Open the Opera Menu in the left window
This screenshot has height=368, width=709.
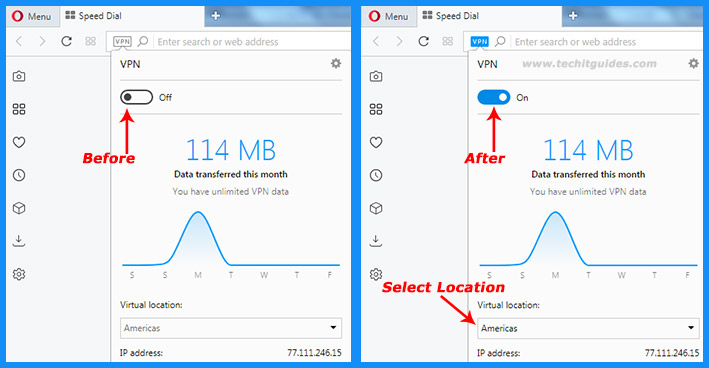[32, 16]
